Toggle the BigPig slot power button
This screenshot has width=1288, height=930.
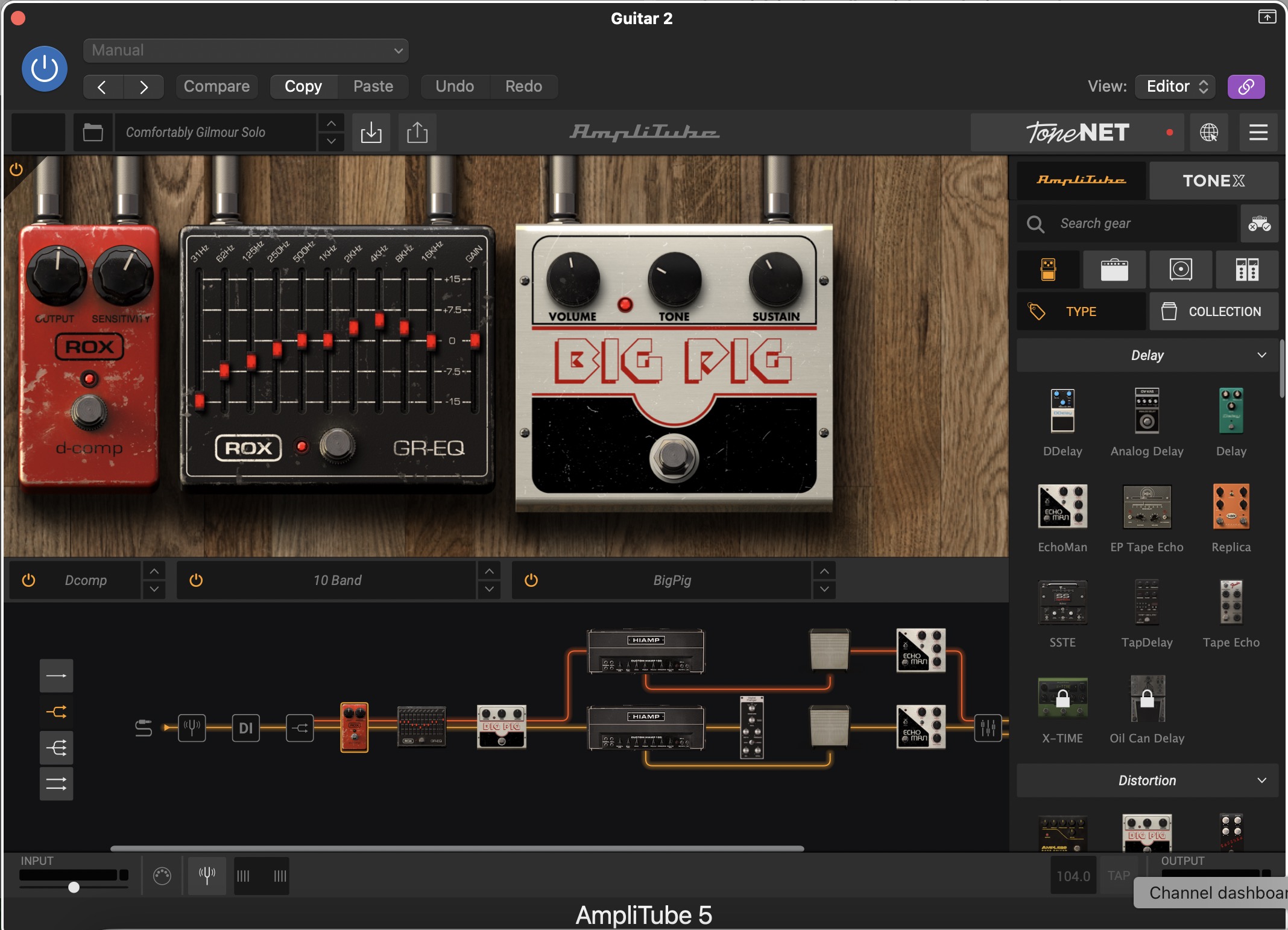[x=531, y=580]
